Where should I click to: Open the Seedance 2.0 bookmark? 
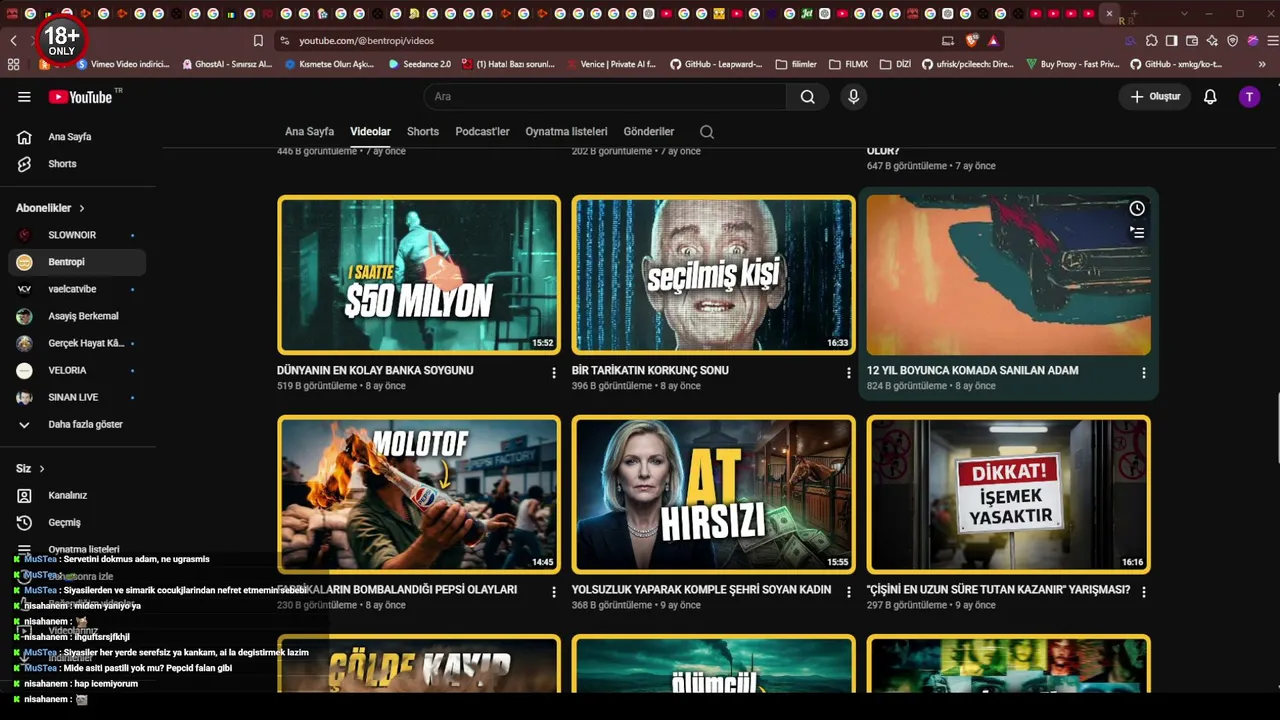click(419, 64)
